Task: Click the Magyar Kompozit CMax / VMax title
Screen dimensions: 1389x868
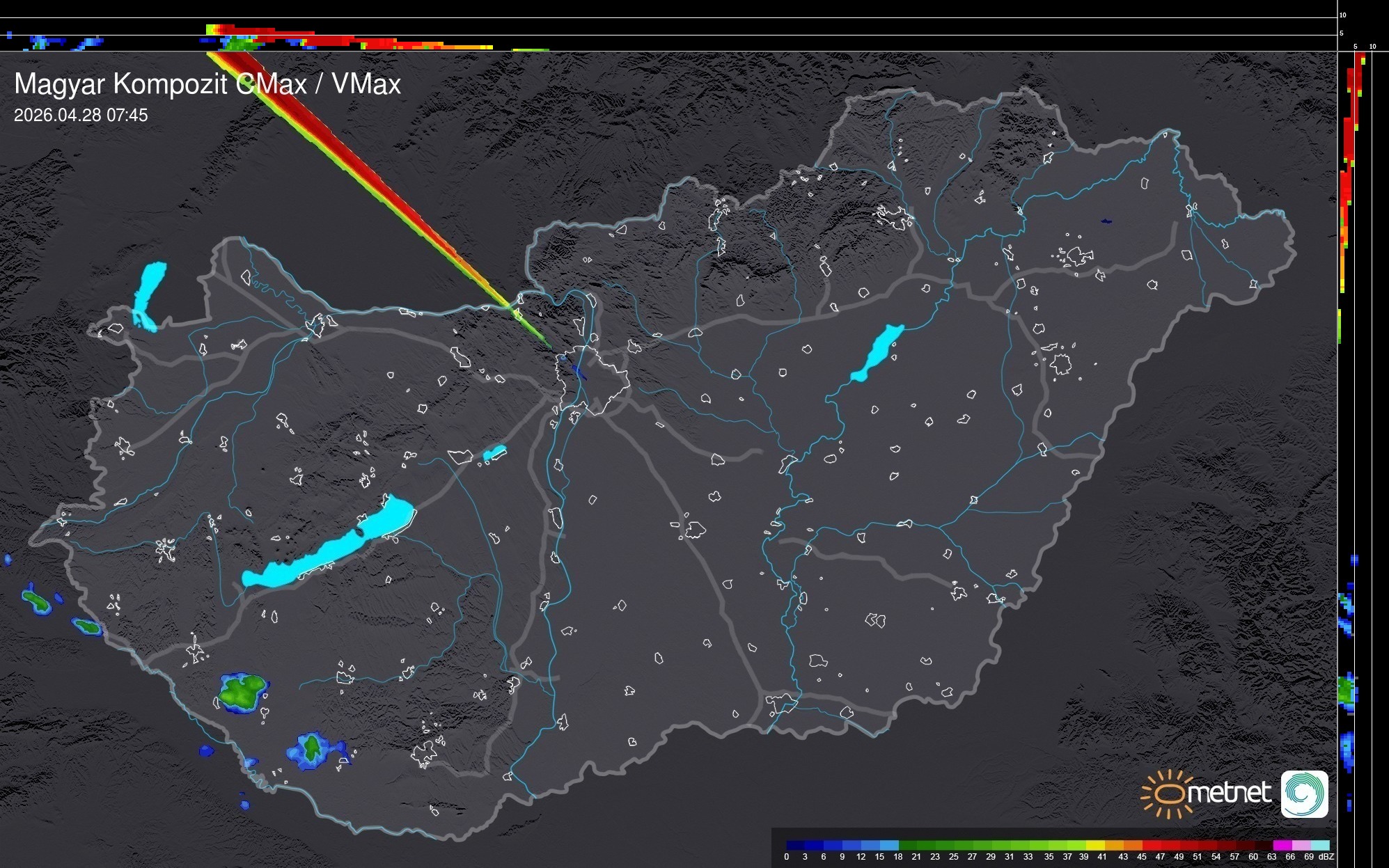Action: (x=207, y=84)
